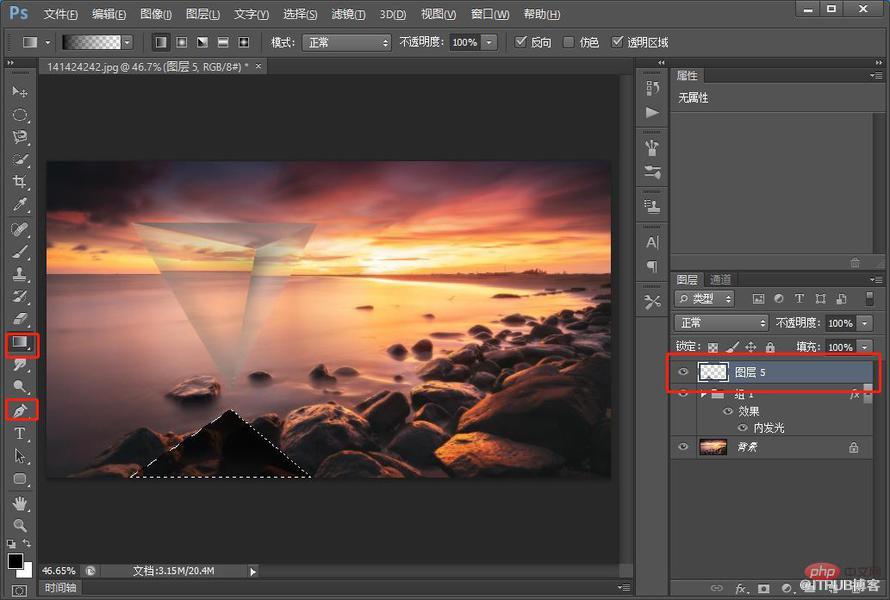The height and width of the screenshot is (600, 890).
Task: Hide the 背景 layer with its eye icon
Action: [x=683, y=447]
